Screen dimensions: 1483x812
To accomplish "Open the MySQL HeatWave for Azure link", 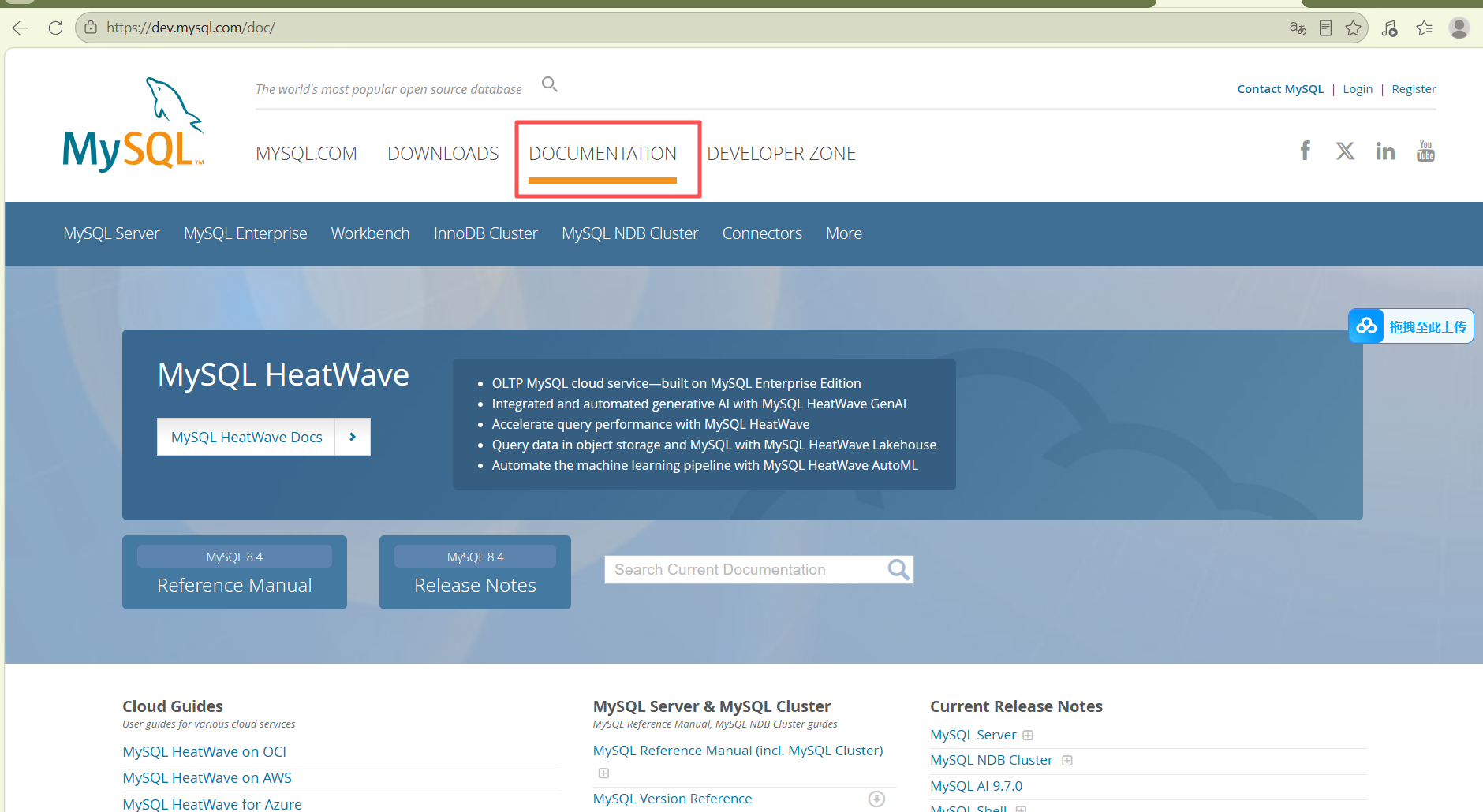I will tap(212, 804).
